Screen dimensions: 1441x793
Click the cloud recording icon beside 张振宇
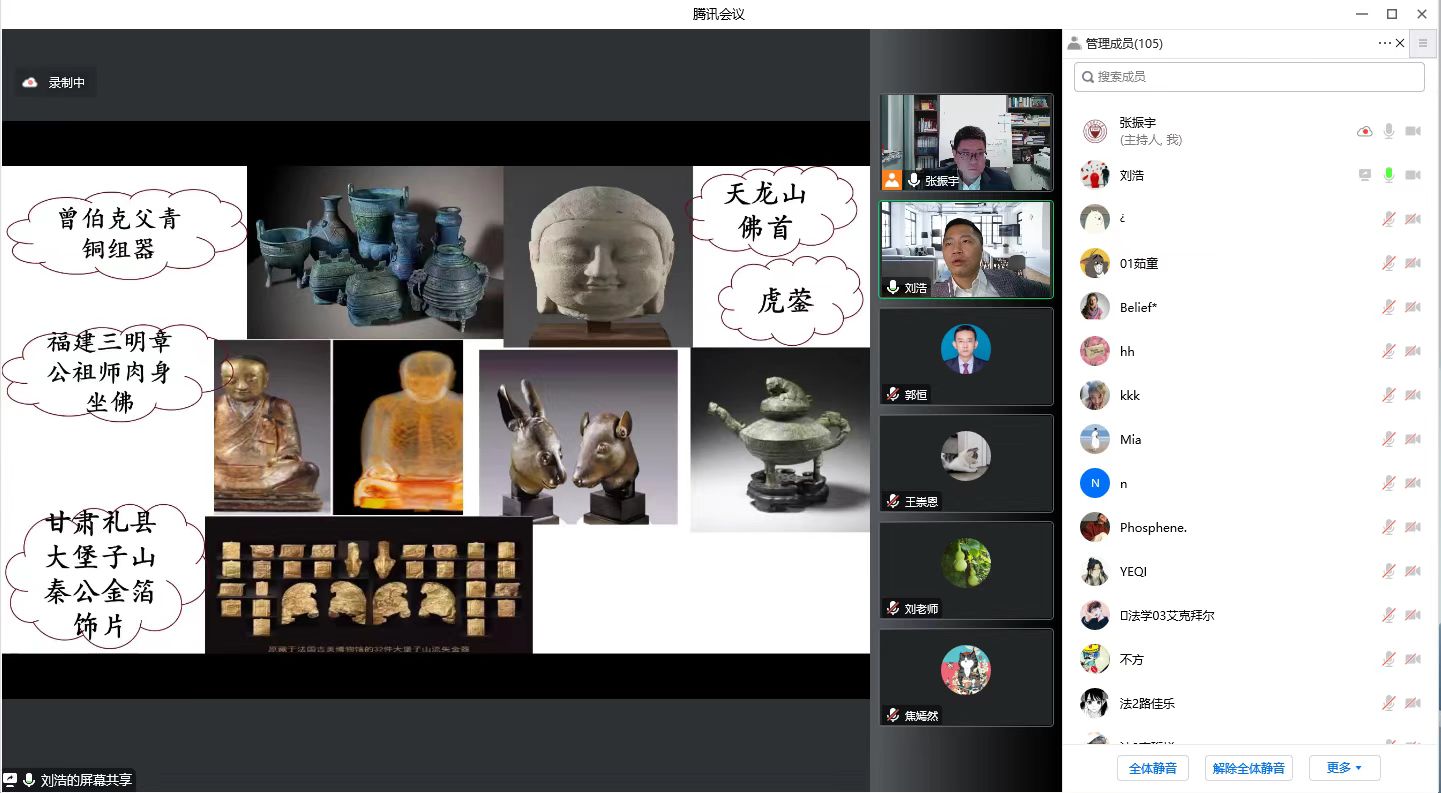coord(1364,131)
